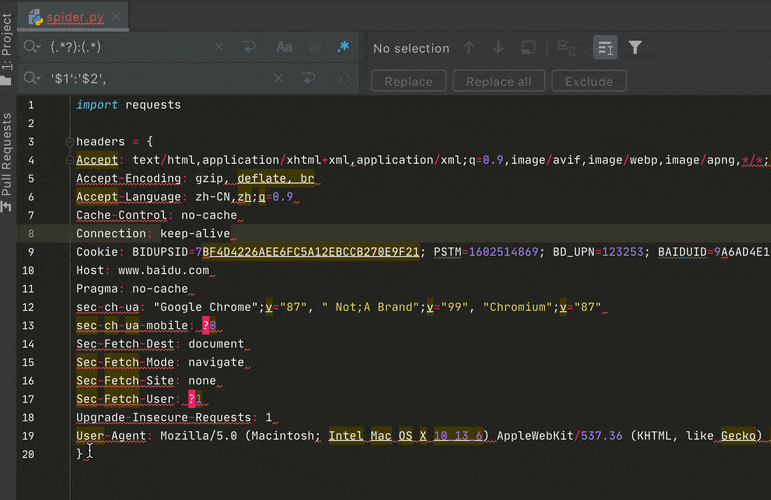Click the Replace all button
771x500 pixels.
[498, 81]
